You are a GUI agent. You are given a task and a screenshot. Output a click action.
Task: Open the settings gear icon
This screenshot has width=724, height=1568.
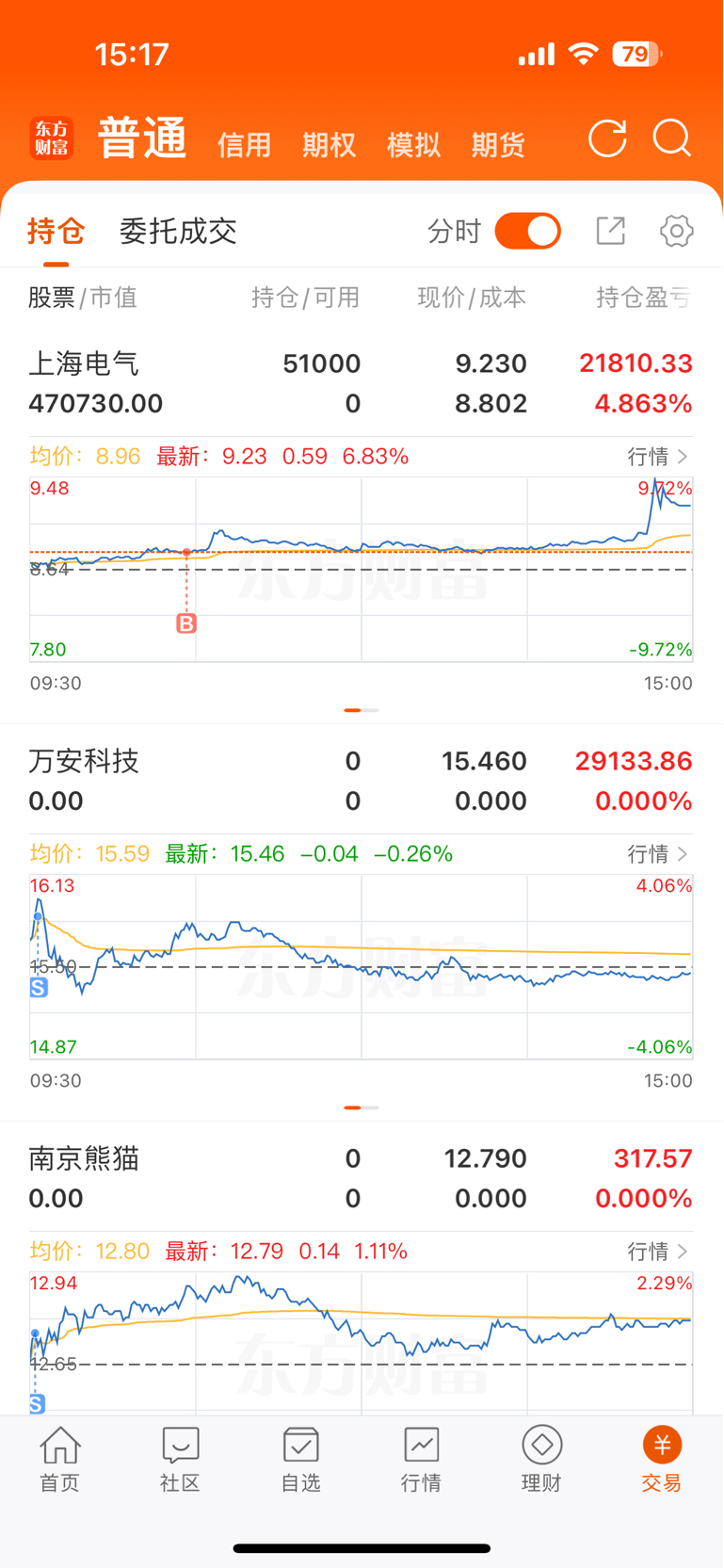(676, 231)
